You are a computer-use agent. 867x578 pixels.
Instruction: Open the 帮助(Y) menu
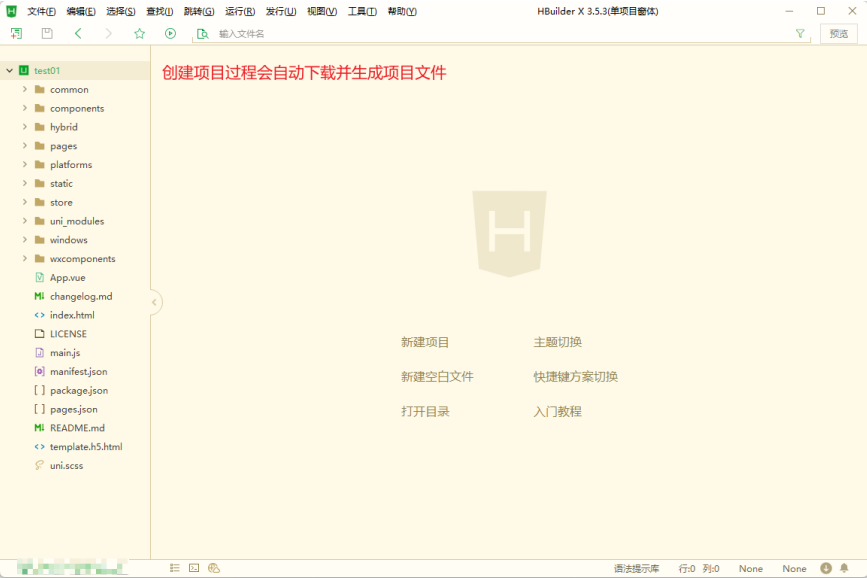tap(402, 11)
